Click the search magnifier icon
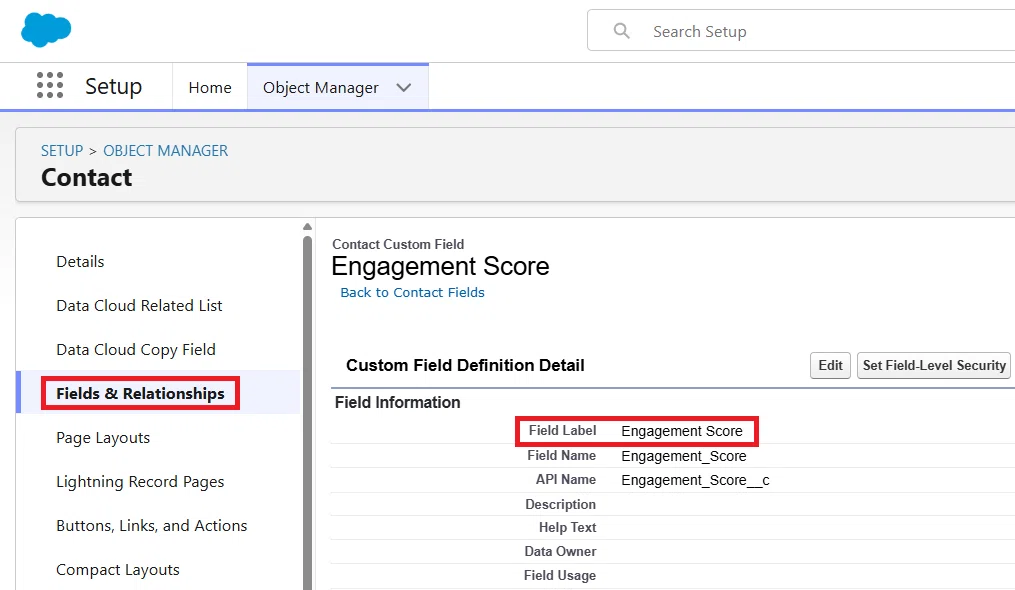Image resolution: width=1015 pixels, height=590 pixels. tap(621, 30)
